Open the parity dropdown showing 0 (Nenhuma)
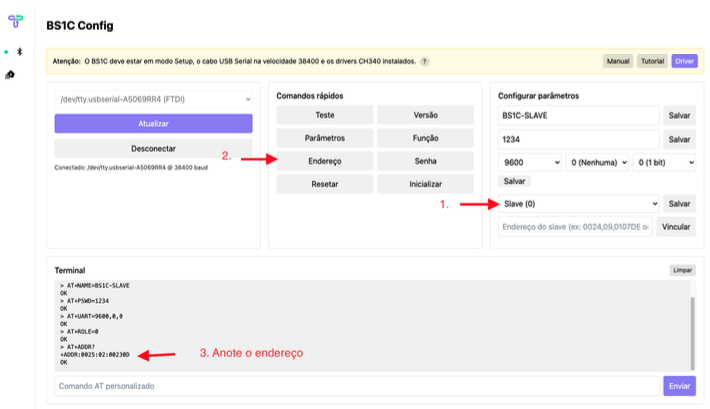The width and height of the screenshot is (710, 409). click(x=597, y=161)
